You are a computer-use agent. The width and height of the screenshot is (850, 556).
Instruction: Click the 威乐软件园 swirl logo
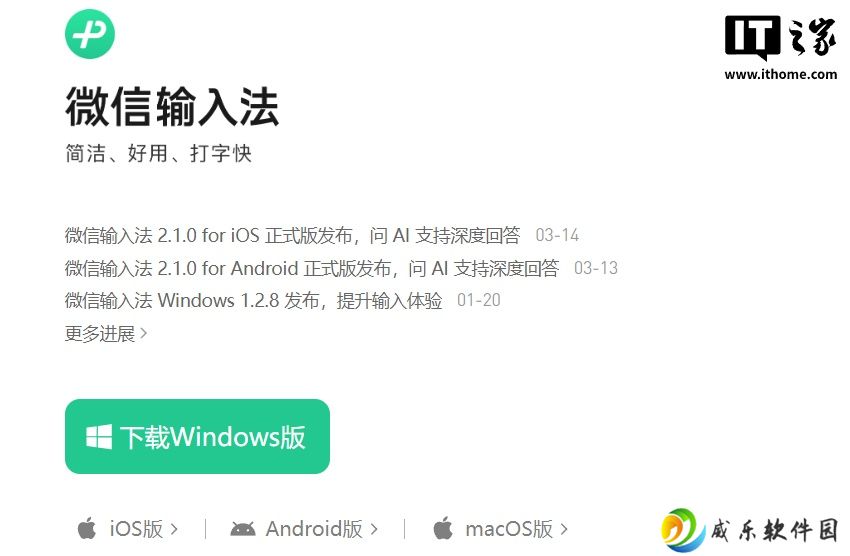pyautogui.click(x=682, y=530)
